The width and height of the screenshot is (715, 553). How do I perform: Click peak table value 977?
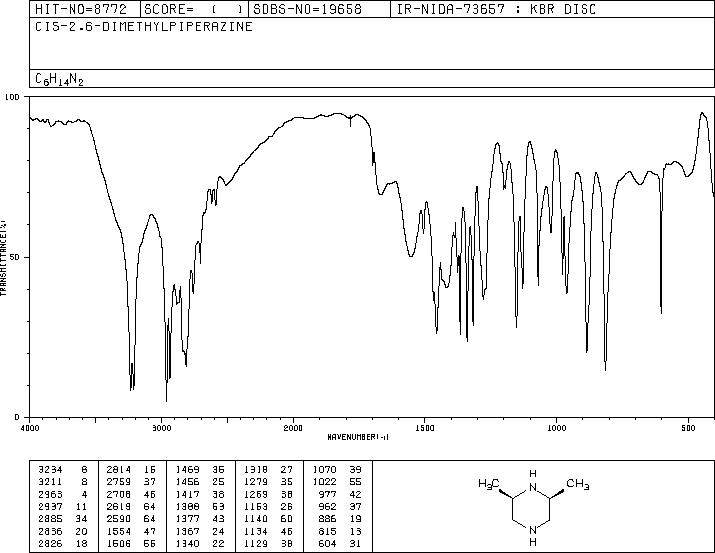[328, 494]
